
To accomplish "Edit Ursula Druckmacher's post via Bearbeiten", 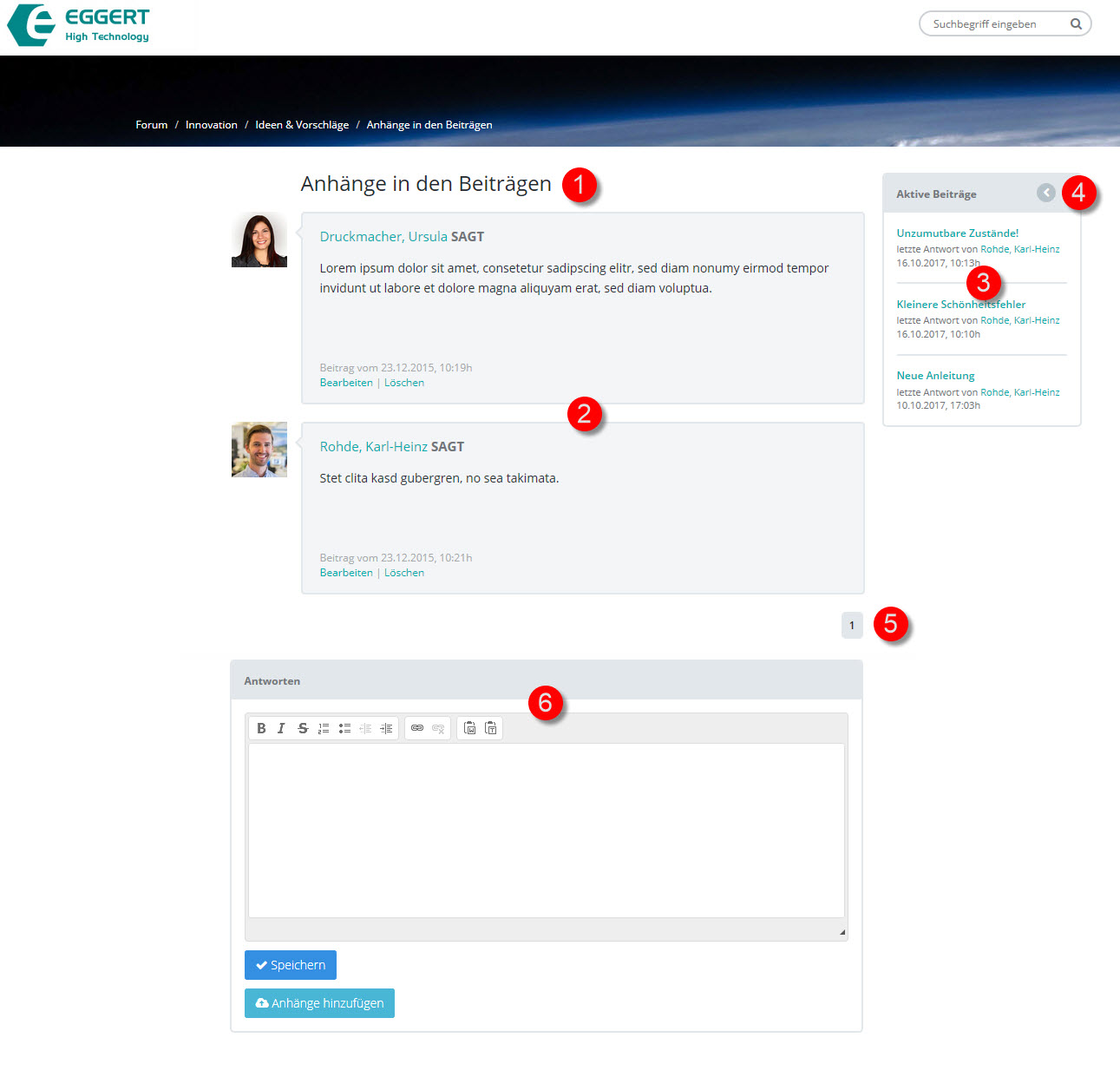I will click(x=346, y=383).
